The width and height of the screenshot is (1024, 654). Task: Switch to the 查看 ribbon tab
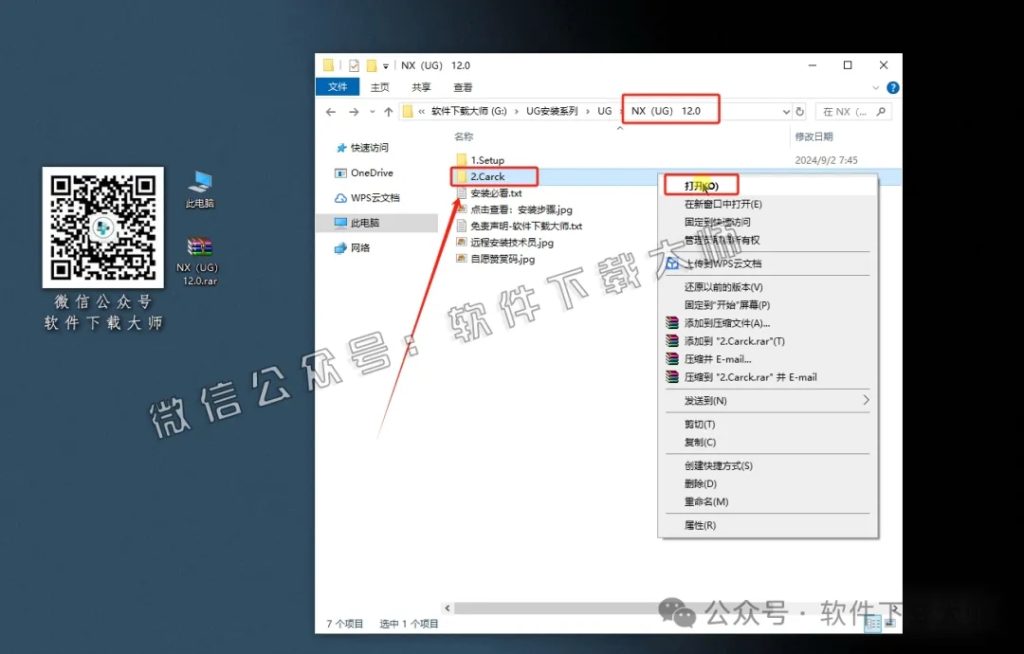(x=462, y=86)
